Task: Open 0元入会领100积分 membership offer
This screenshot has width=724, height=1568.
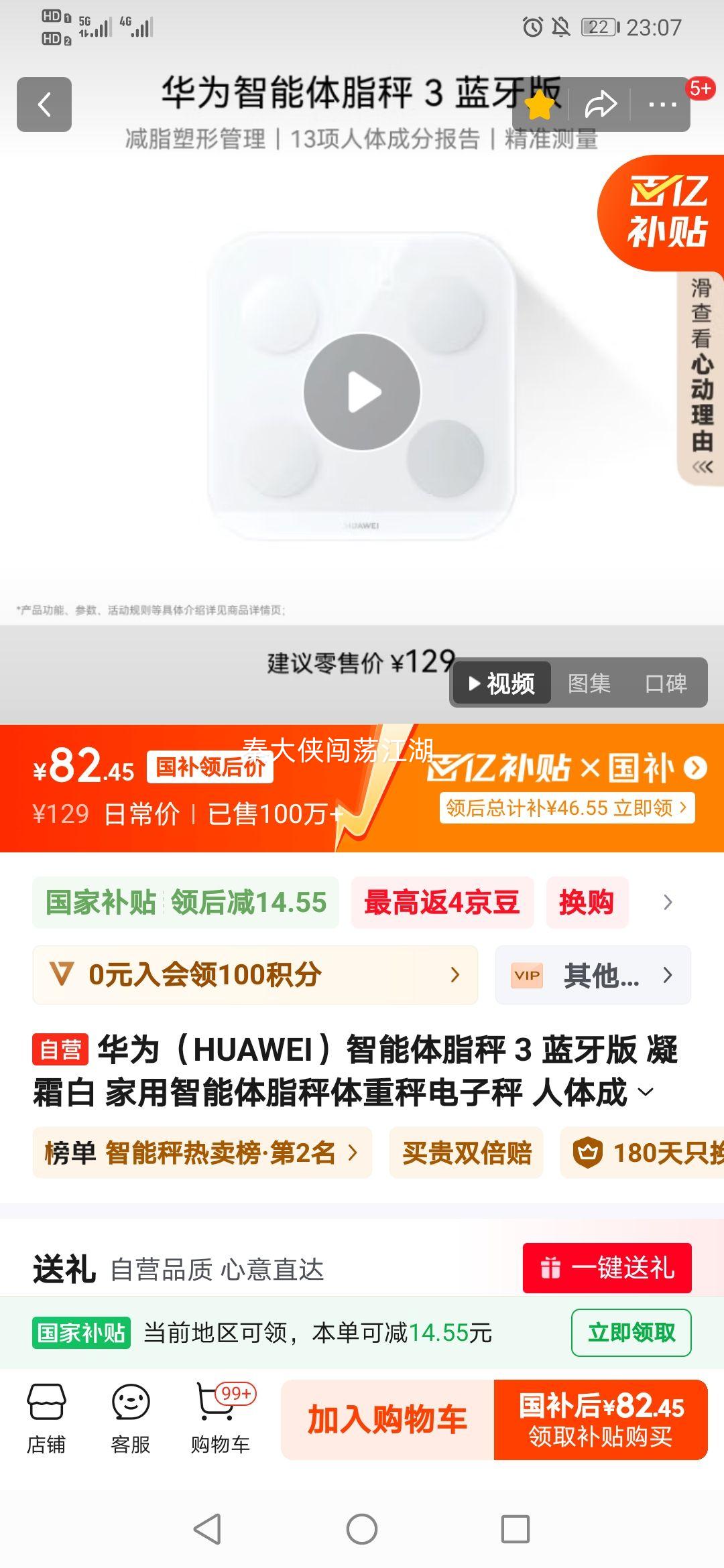Action: (255, 975)
